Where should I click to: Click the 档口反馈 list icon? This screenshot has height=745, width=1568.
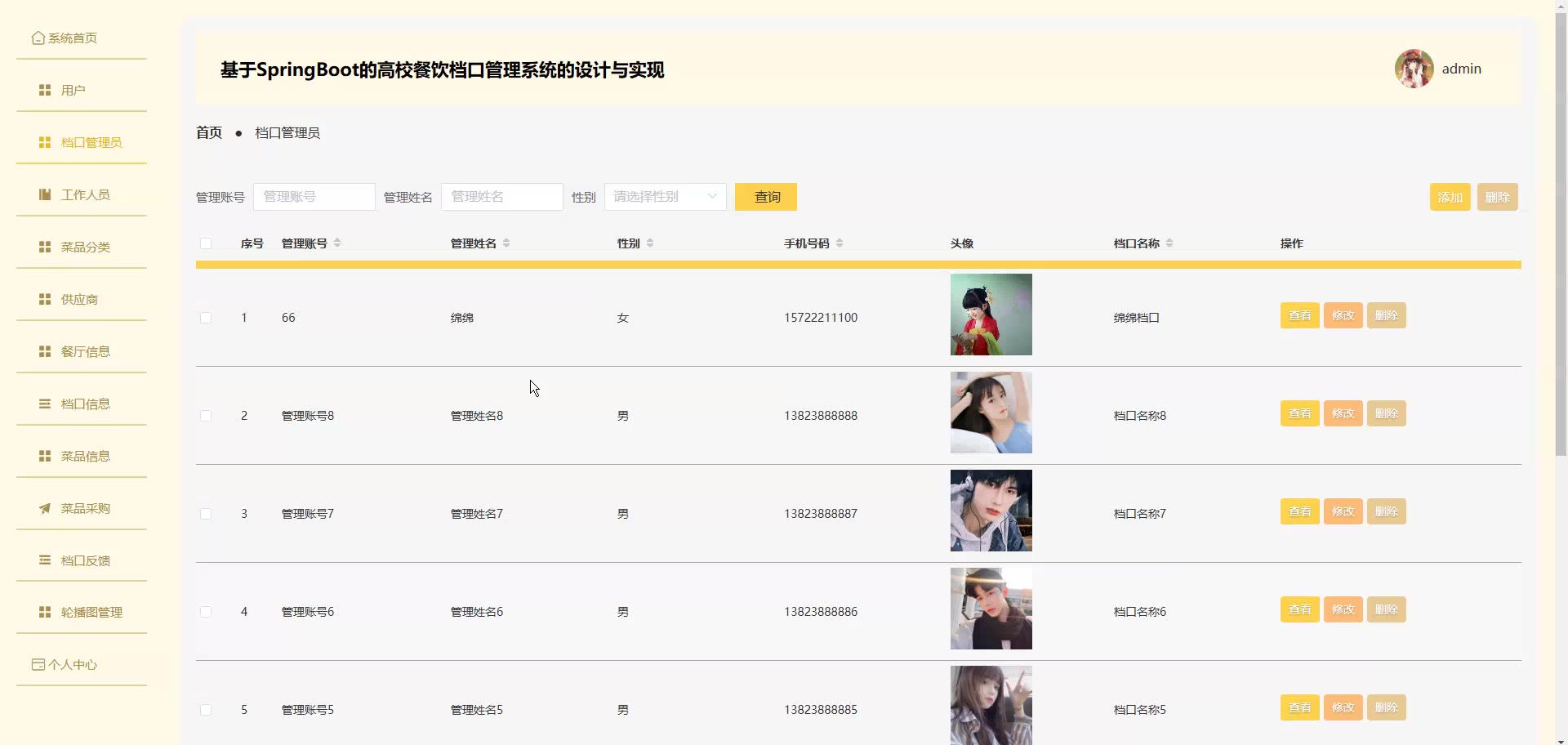pos(45,560)
